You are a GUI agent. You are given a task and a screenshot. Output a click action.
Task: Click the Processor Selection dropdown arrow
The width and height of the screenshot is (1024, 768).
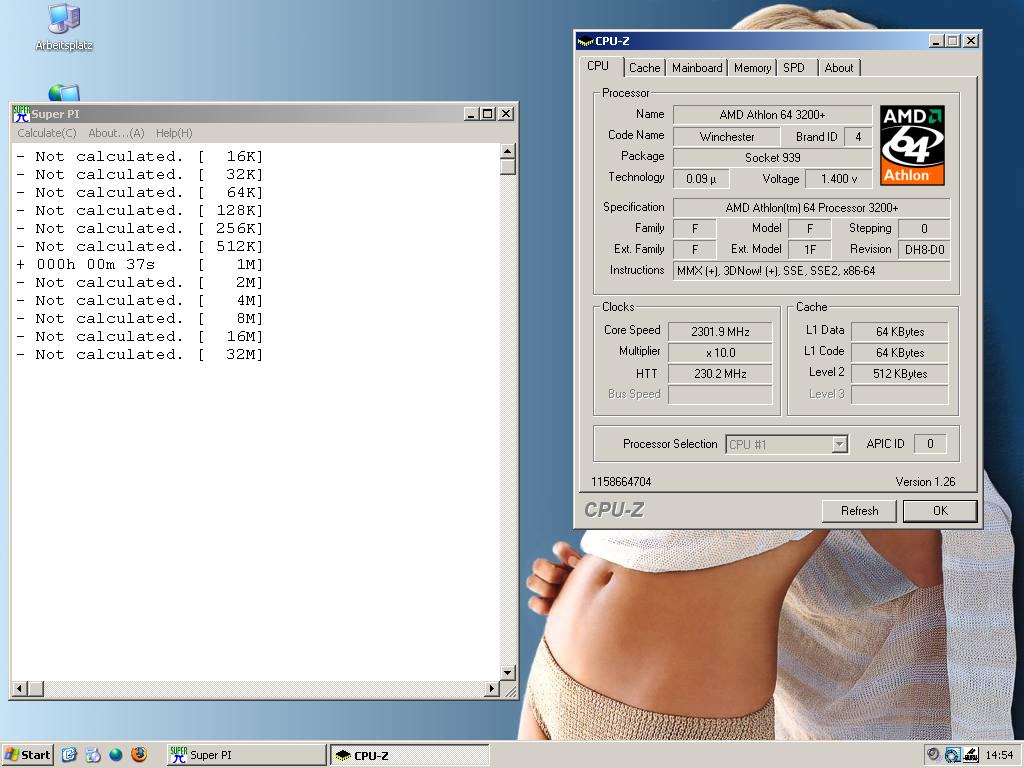coord(839,445)
